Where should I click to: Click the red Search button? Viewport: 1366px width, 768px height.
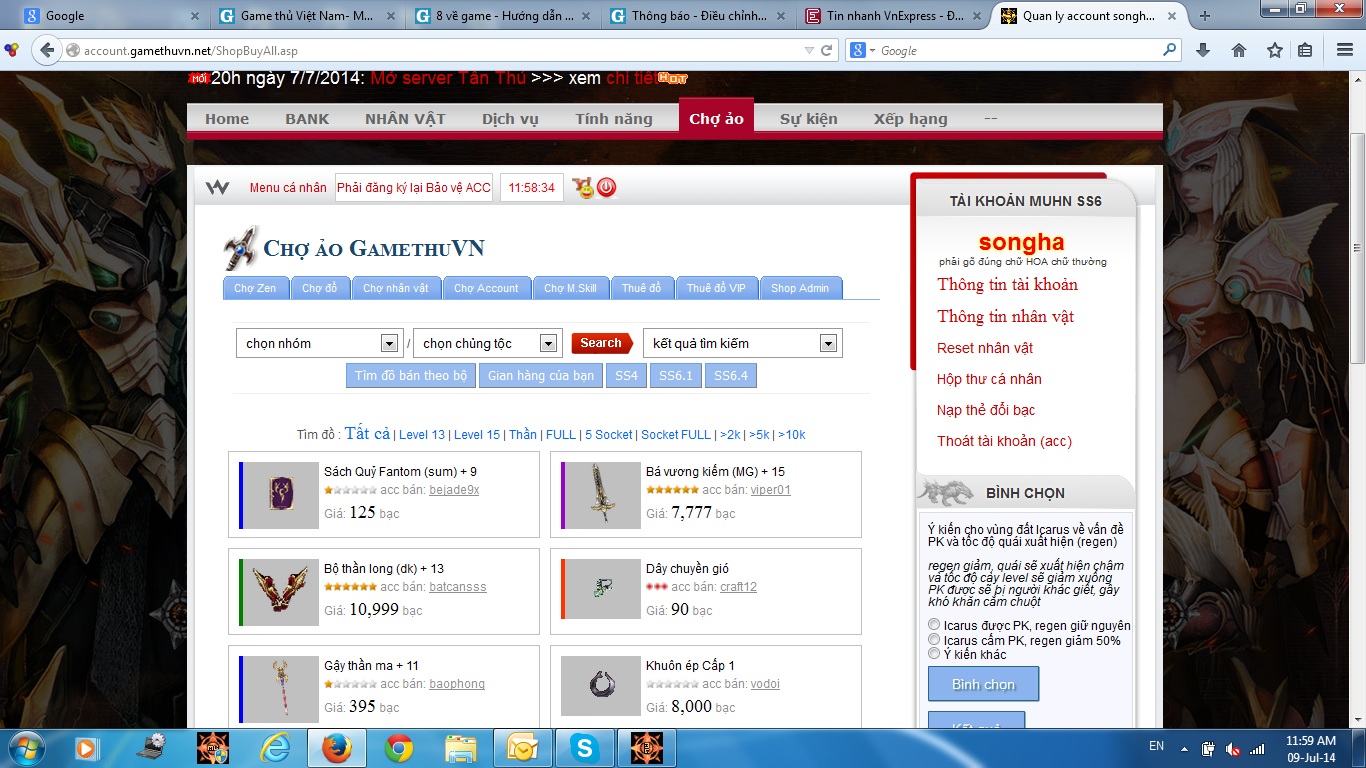[x=602, y=343]
